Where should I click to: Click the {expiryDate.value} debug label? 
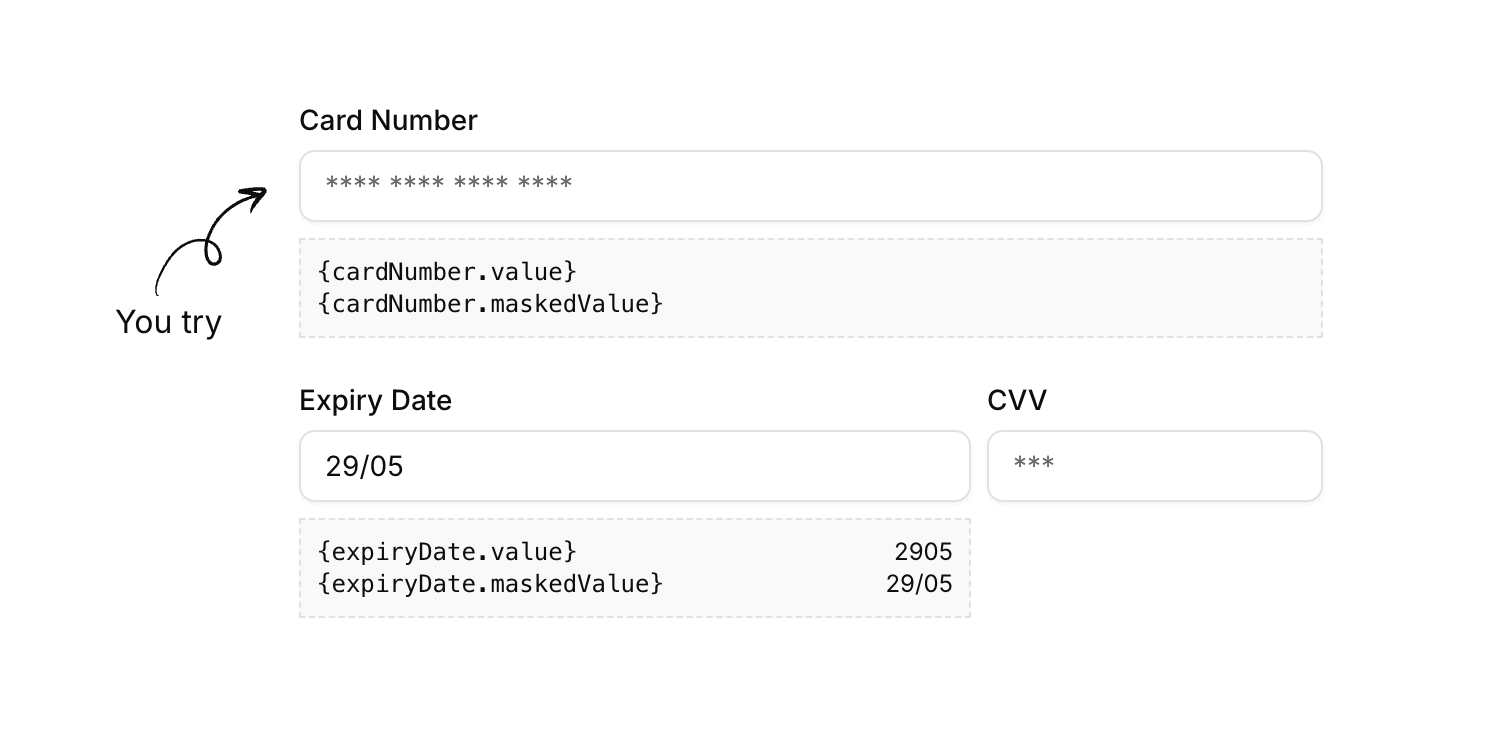tap(447, 552)
